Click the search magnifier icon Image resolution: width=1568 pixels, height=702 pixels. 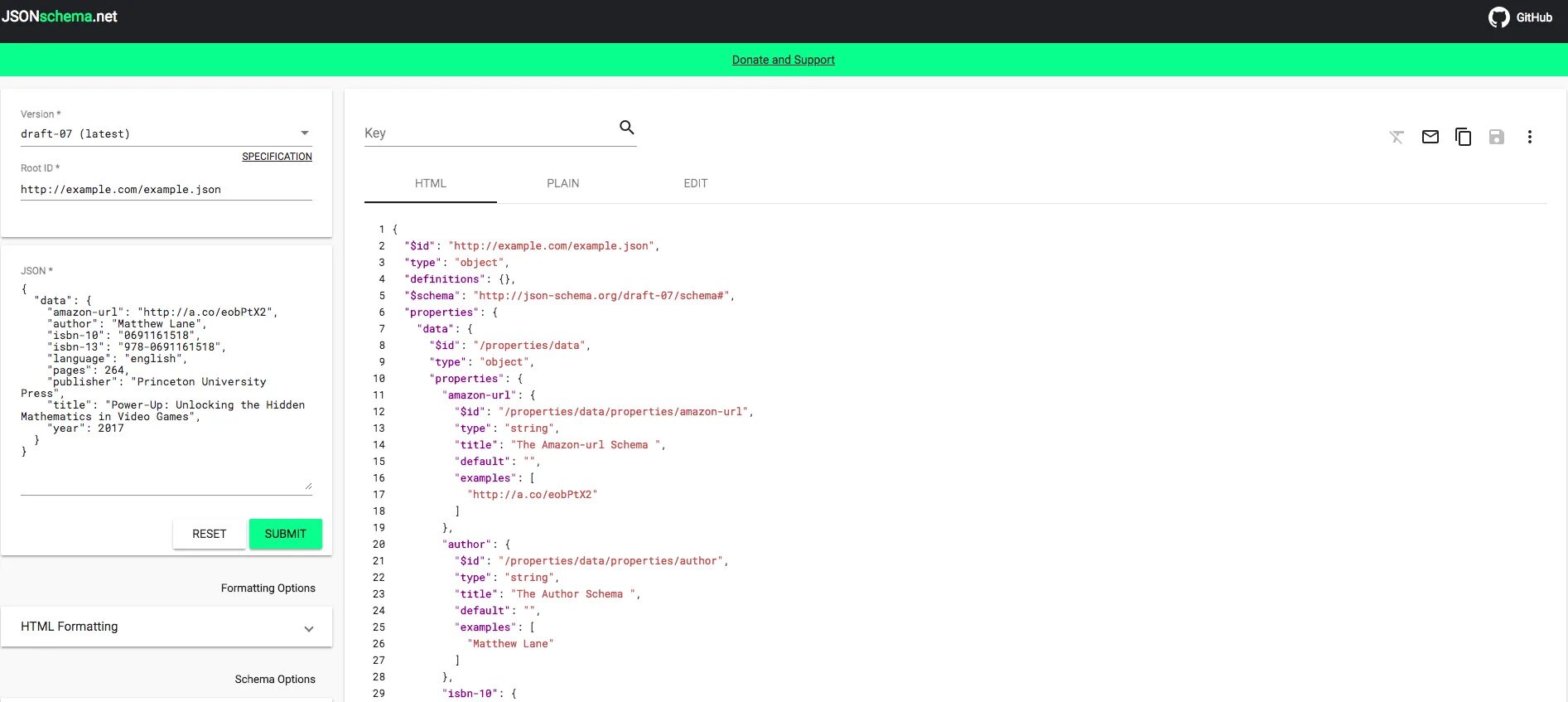pyautogui.click(x=627, y=128)
